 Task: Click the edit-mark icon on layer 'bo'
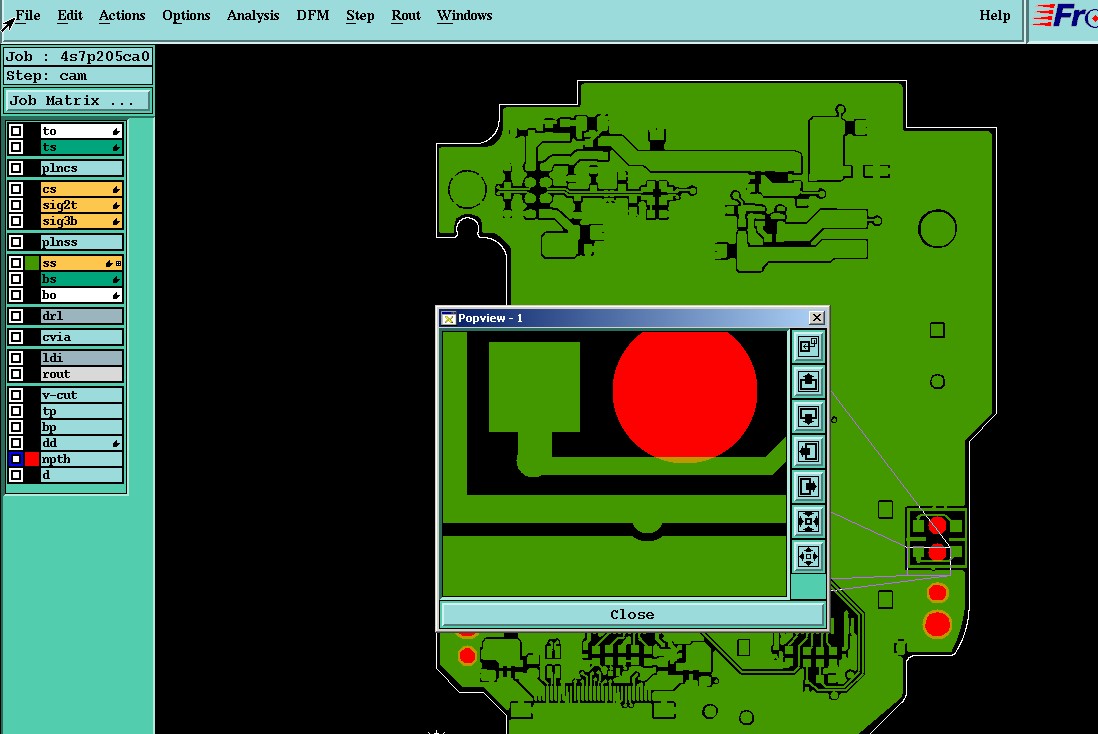(116, 296)
